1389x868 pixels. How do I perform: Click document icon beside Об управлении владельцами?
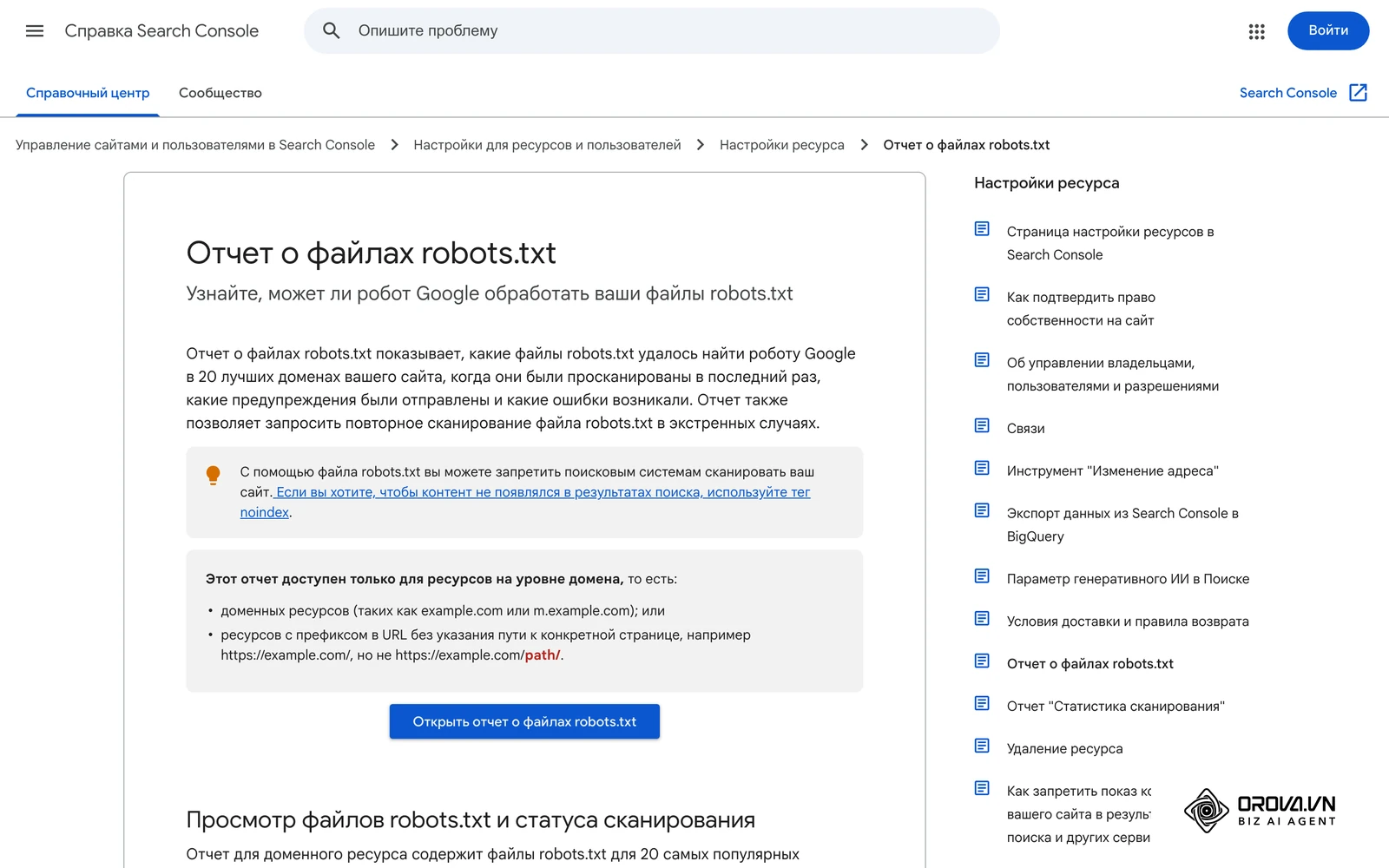coord(982,359)
